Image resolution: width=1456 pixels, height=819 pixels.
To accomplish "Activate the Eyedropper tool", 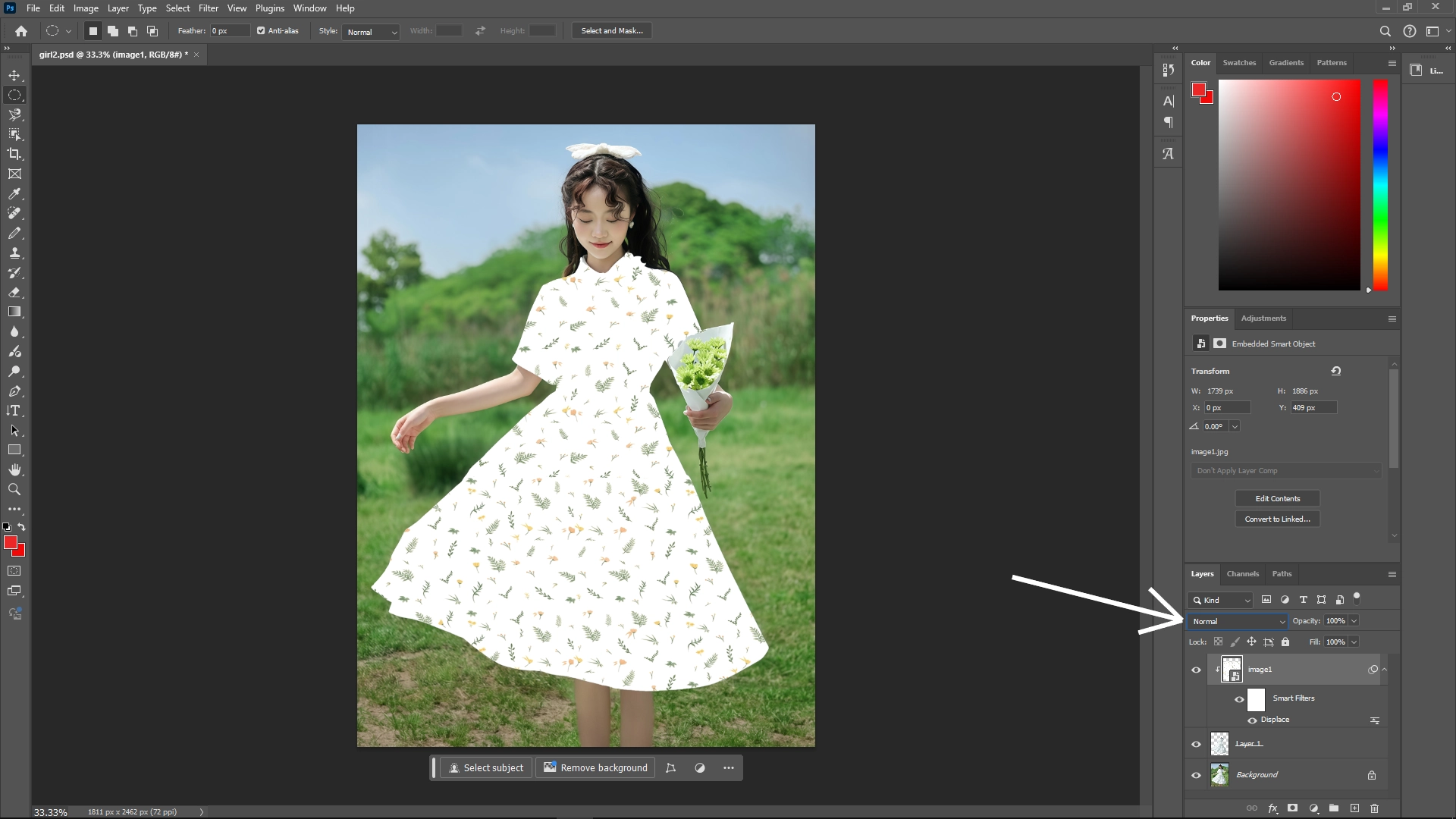I will pyautogui.click(x=14, y=194).
